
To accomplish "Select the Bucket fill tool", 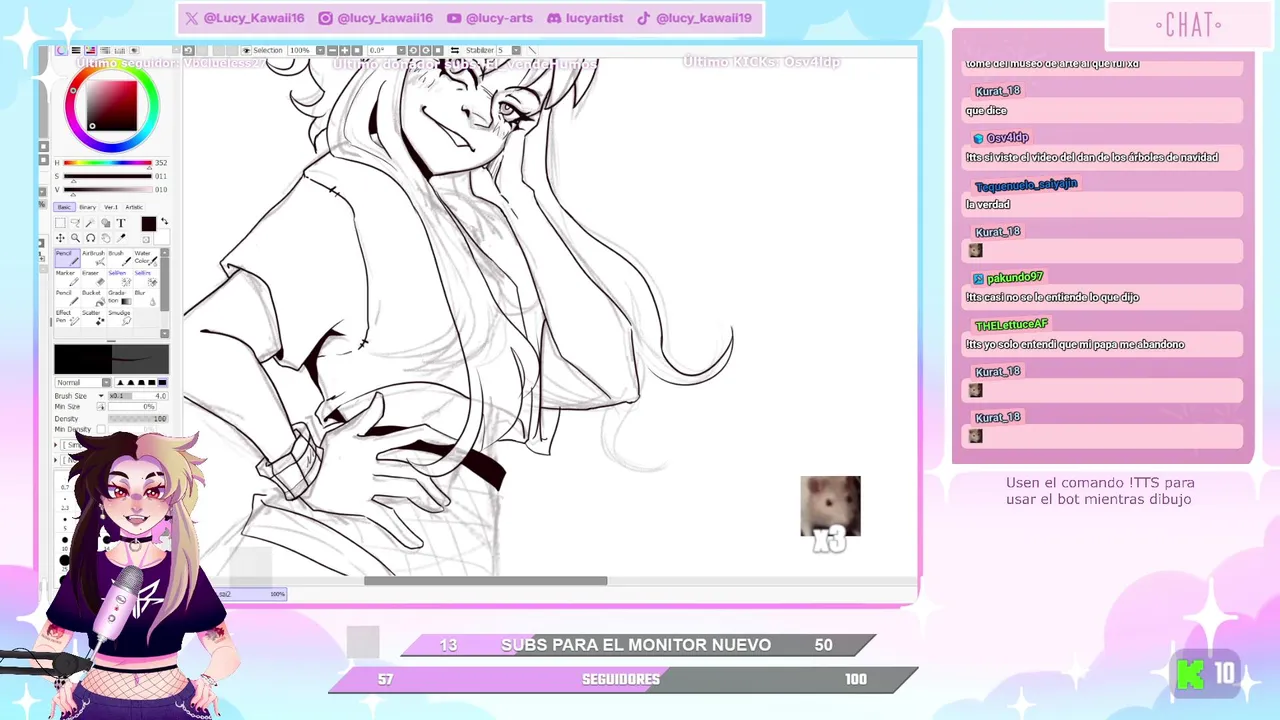I will pyautogui.click(x=93, y=297).
